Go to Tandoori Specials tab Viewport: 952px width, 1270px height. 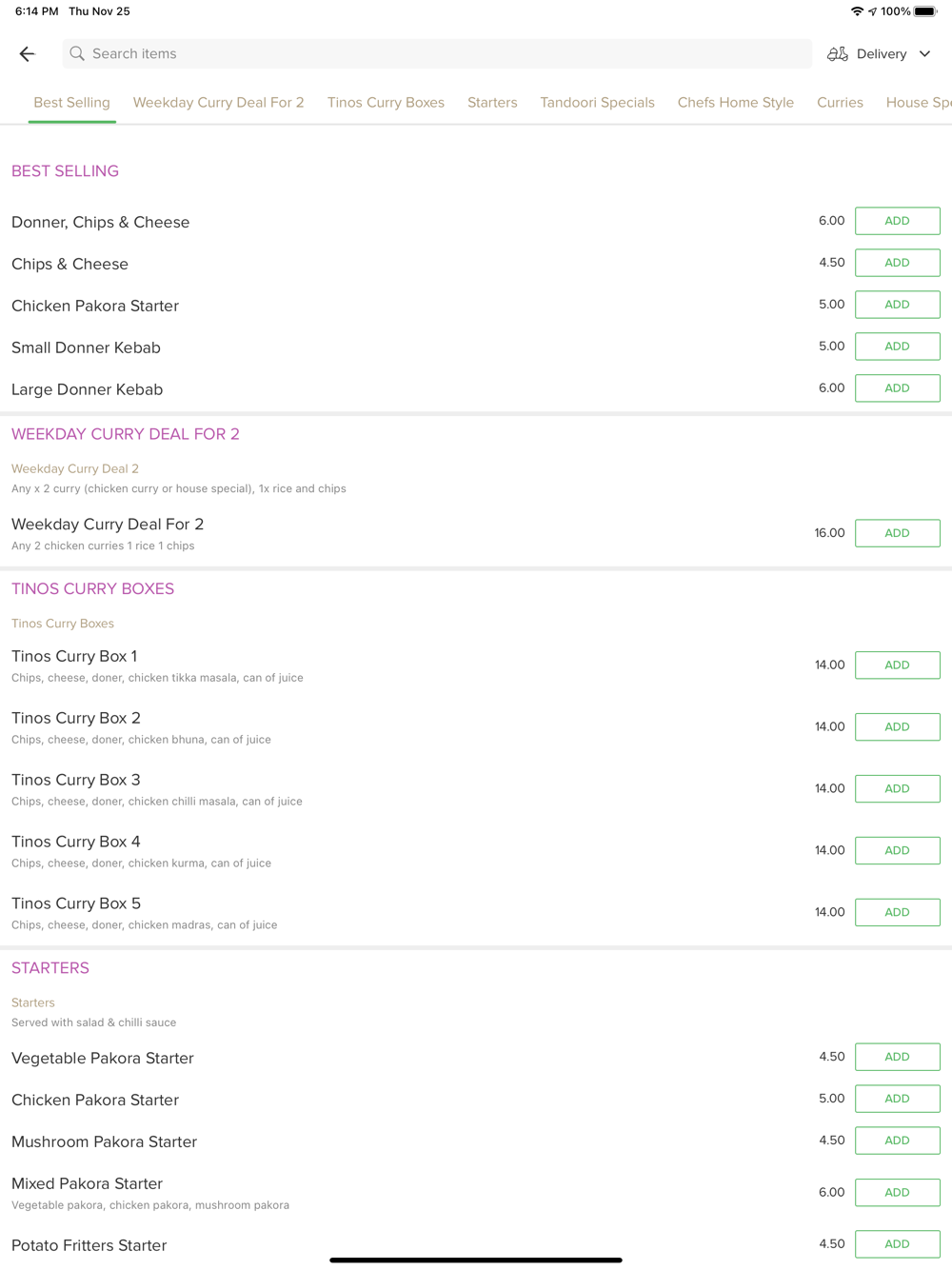pos(597,103)
